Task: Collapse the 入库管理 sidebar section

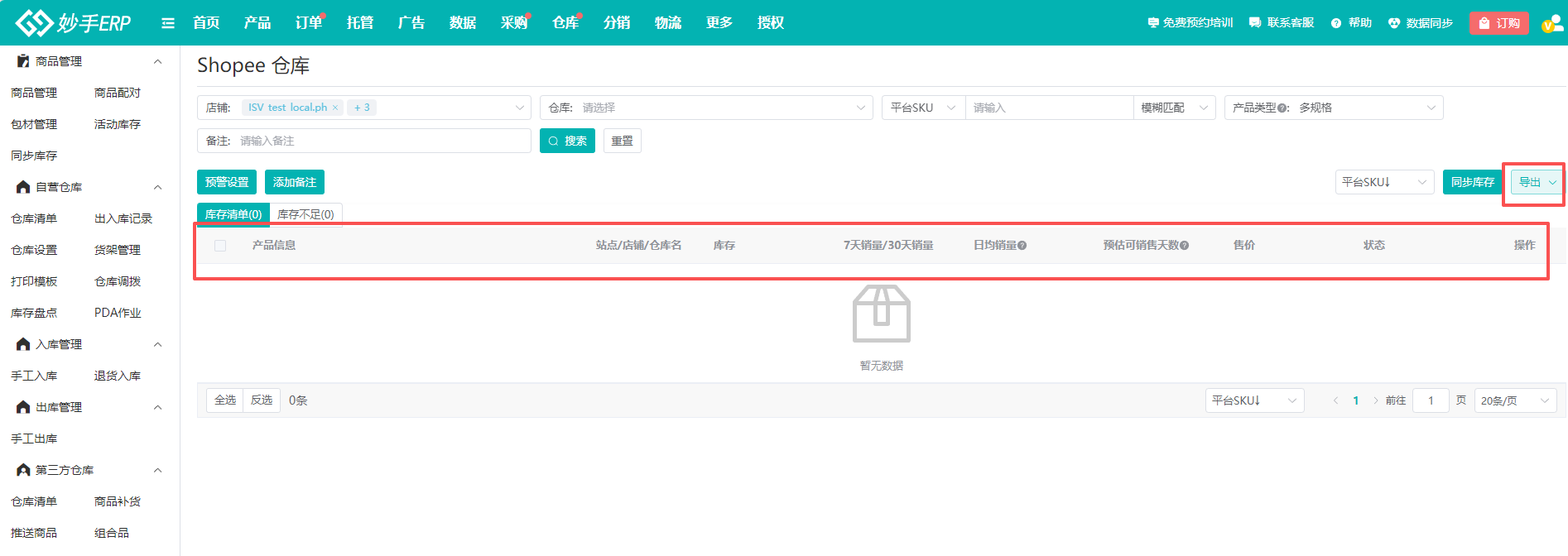Action: [x=158, y=344]
